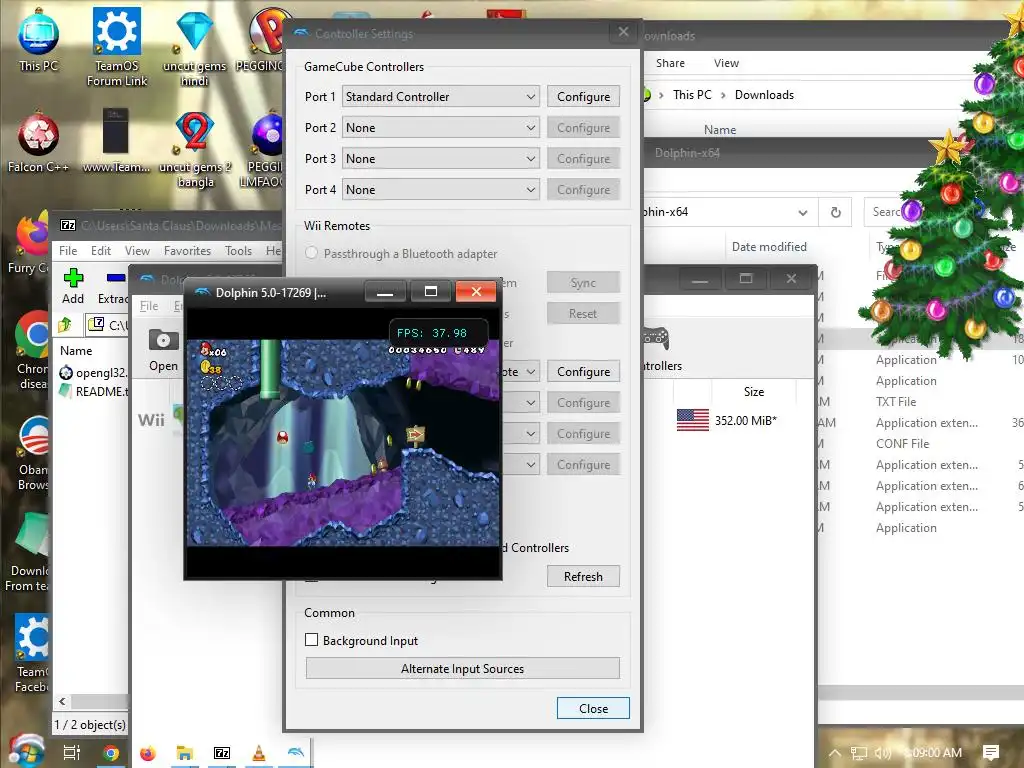Screen dimensions: 1024x768
Task: Open the first Wii Remote dropdown
Action: pos(520,372)
